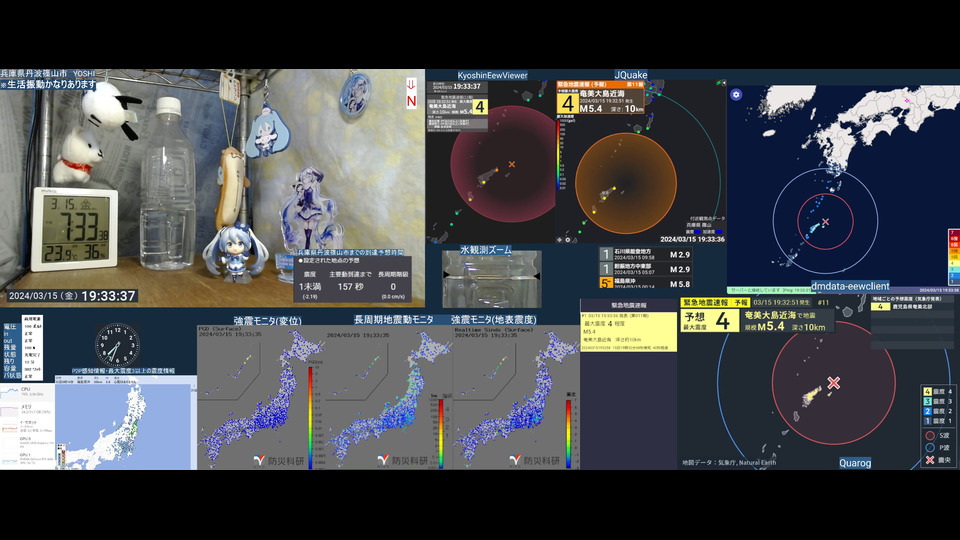Click the epicenter X in Quarog map
This screenshot has height=540, width=960.
[x=833, y=383]
